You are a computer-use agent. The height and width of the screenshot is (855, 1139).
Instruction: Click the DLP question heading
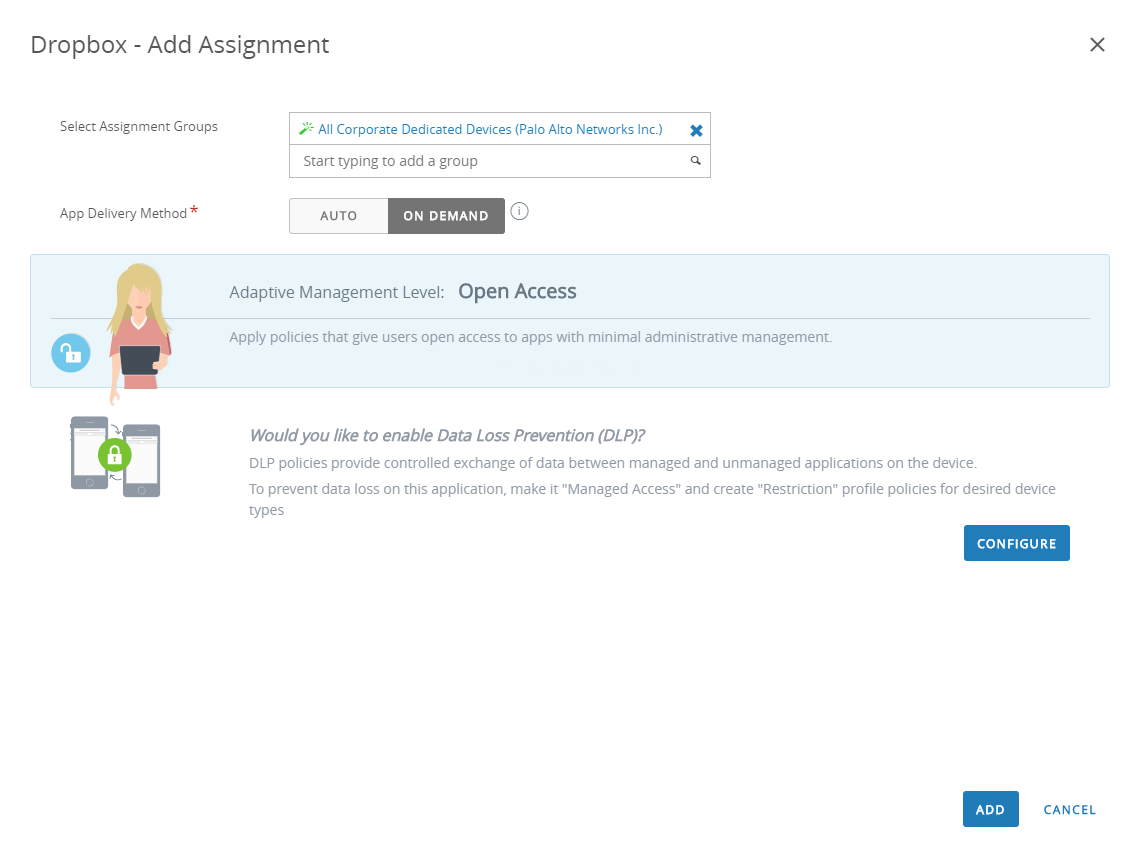[447, 435]
